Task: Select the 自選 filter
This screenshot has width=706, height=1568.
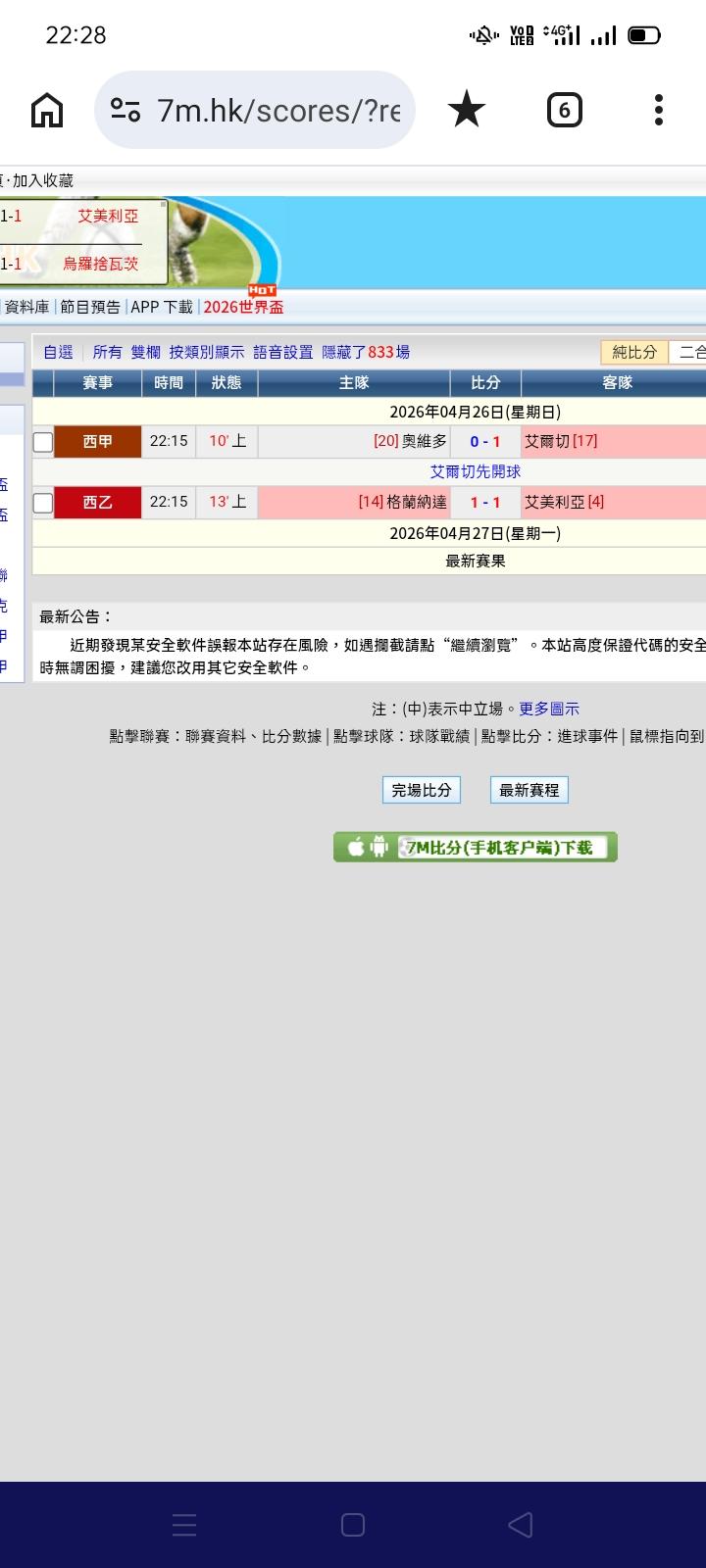Action: pos(59,352)
